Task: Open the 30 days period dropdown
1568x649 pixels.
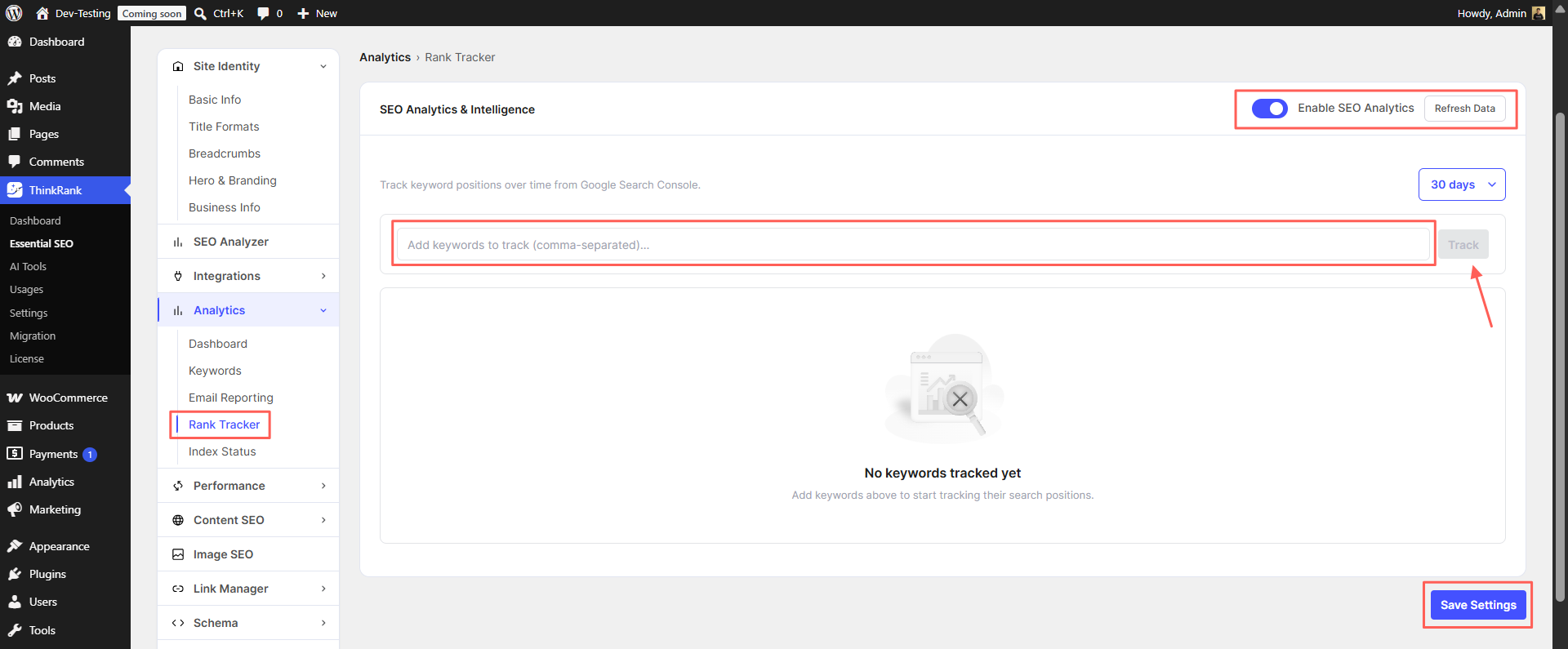Action: 1462,184
